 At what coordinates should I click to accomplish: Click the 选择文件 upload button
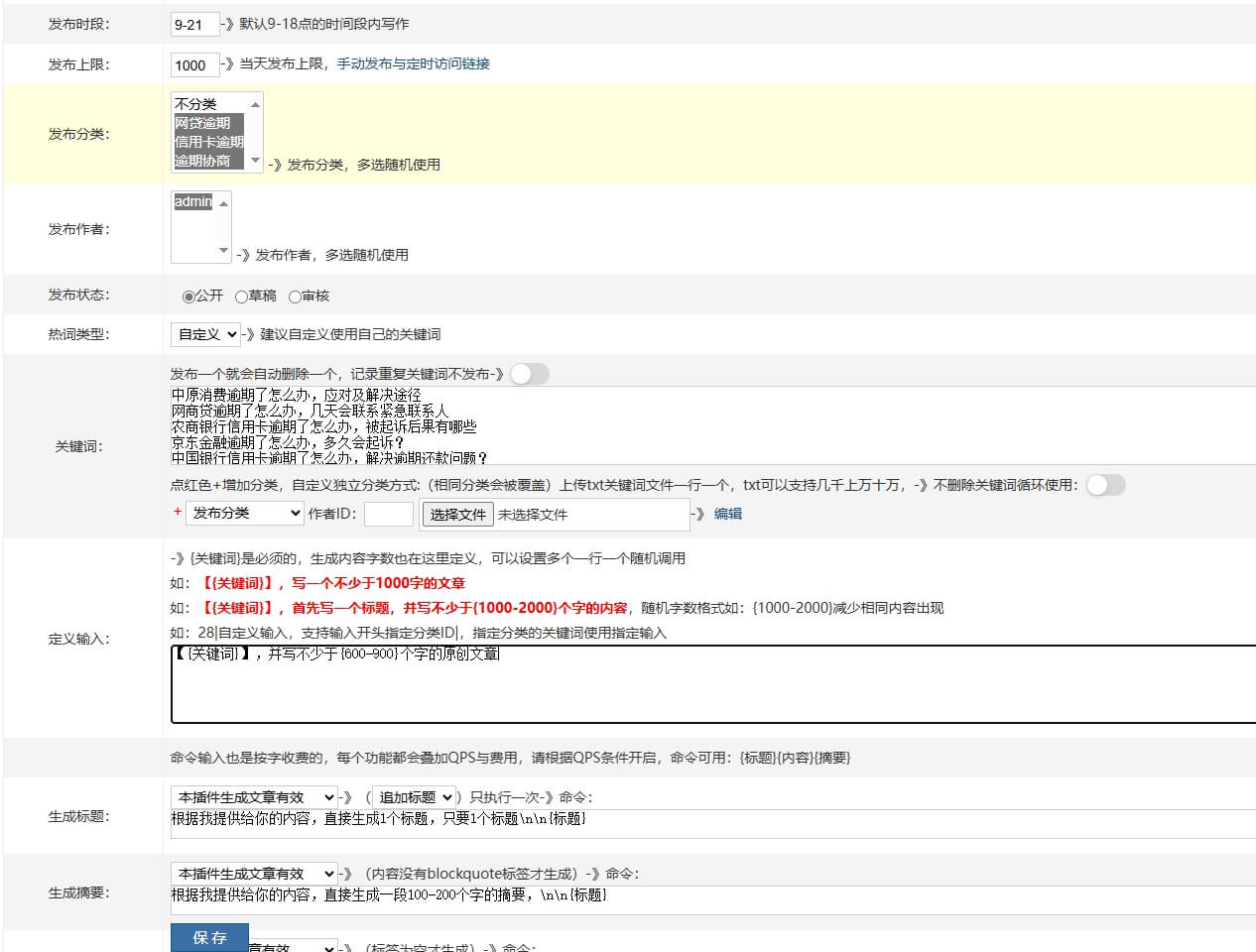457,515
